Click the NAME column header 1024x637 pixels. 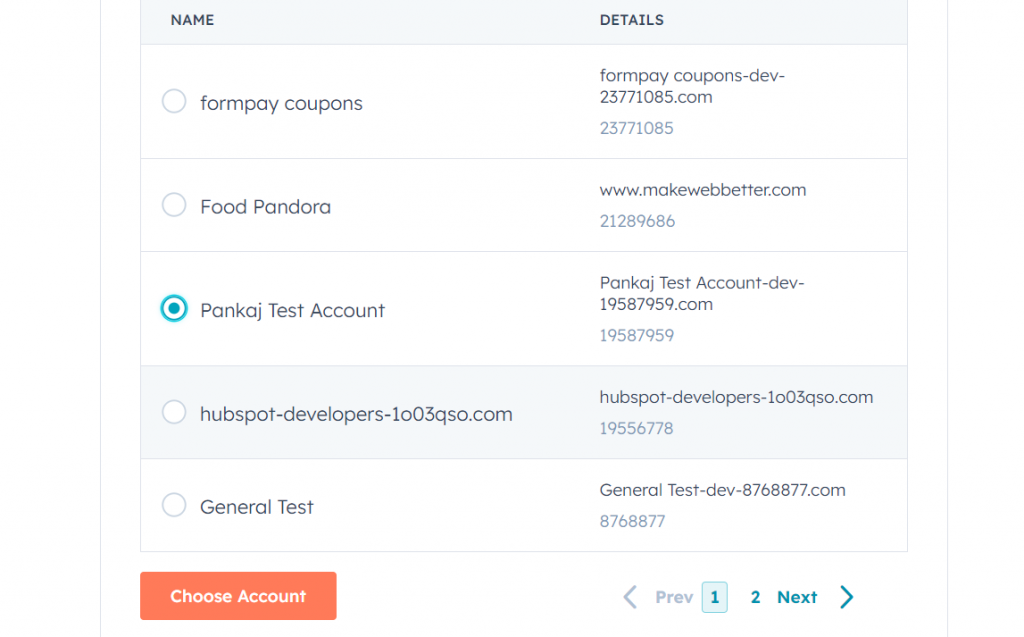(192, 20)
